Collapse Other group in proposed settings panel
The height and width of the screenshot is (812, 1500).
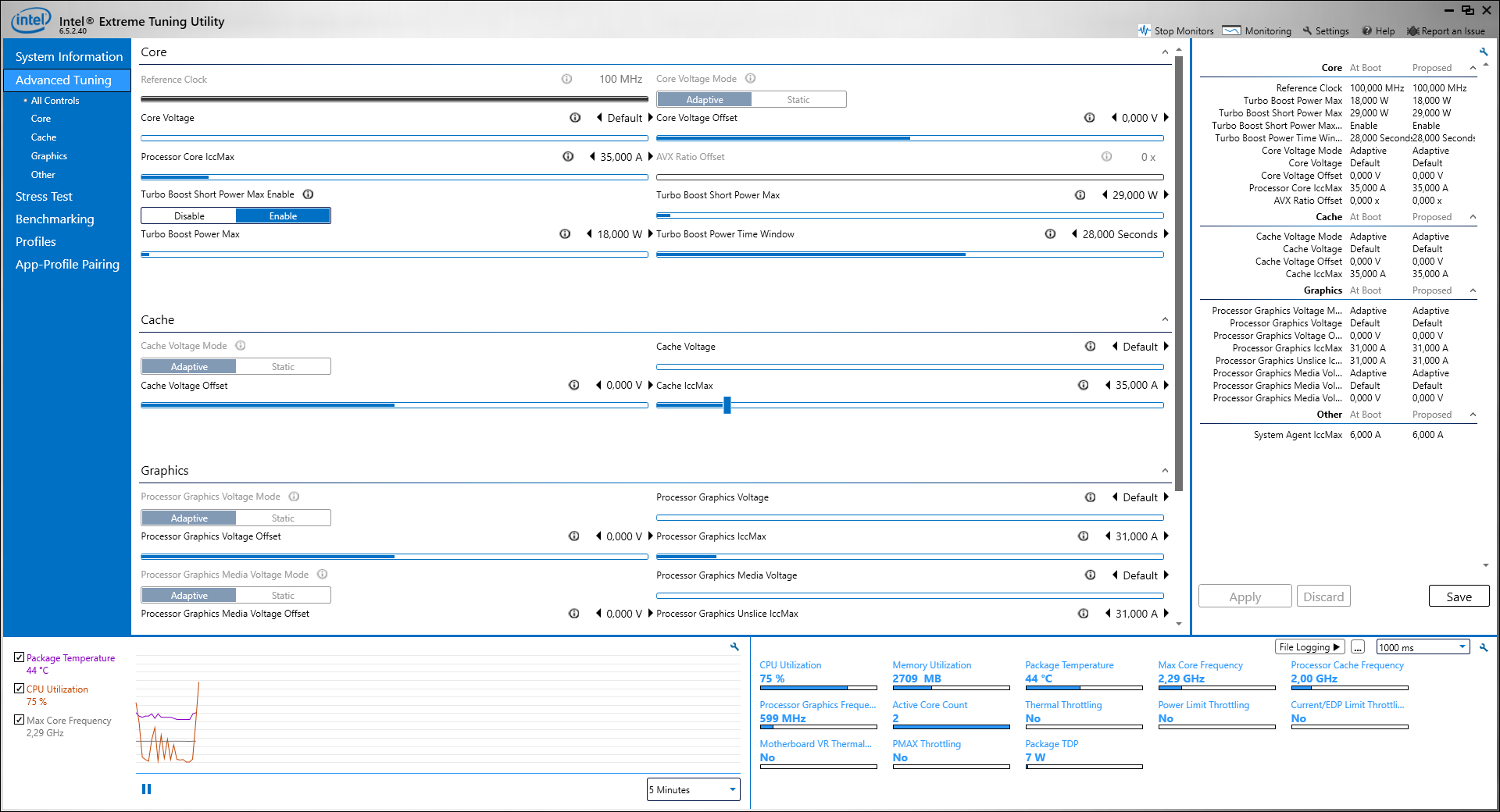1473,415
